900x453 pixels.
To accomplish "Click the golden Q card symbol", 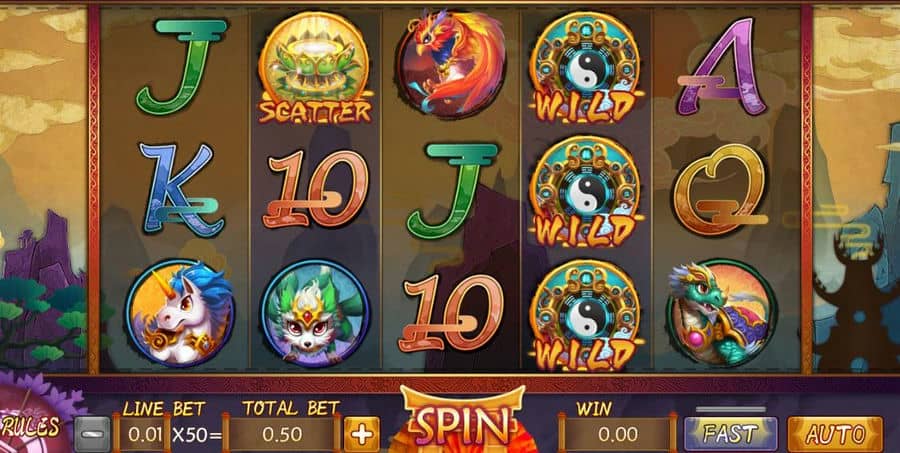I will click(x=721, y=189).
